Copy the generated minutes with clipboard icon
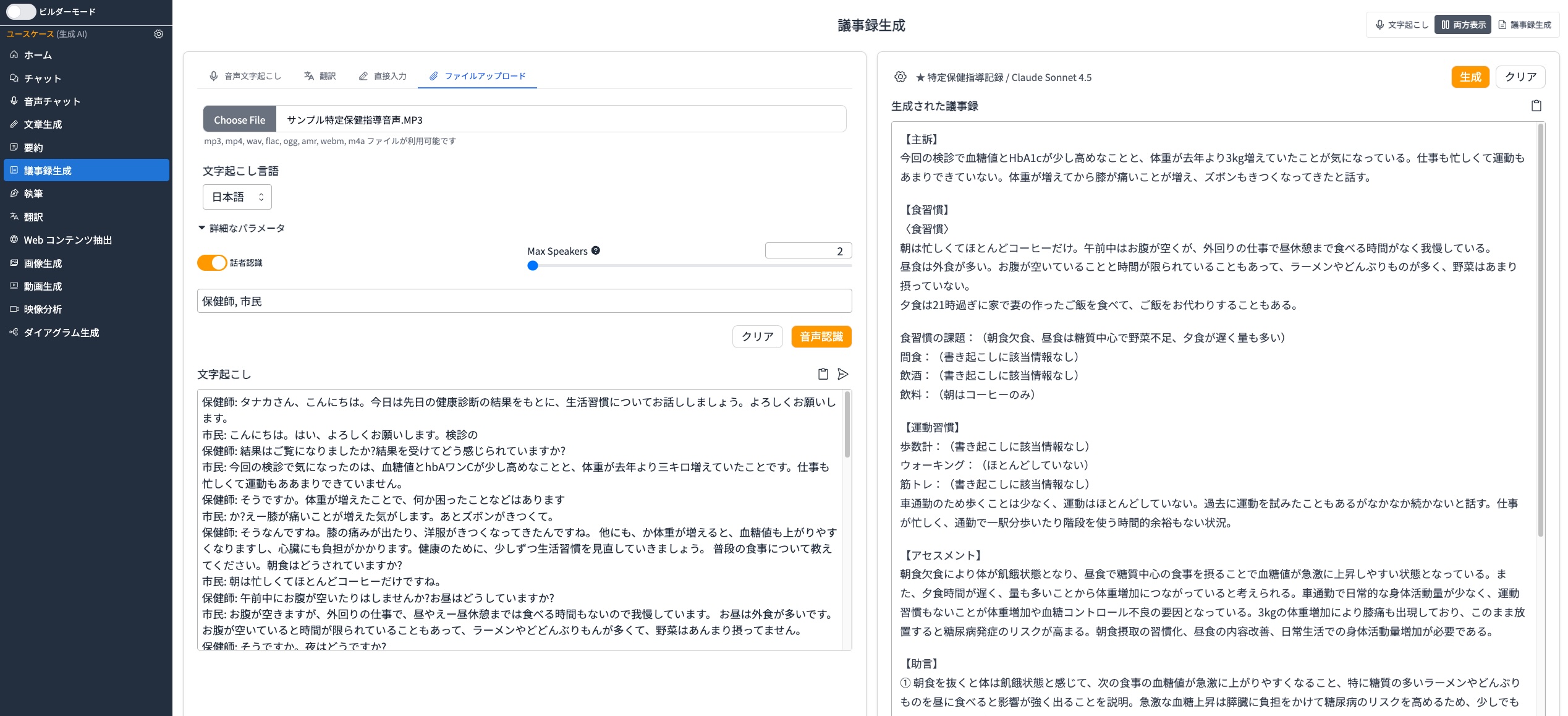Image resolution: width=1568 pixels, height=716 pixels. pyautogui.click(x=1536, y=106)
